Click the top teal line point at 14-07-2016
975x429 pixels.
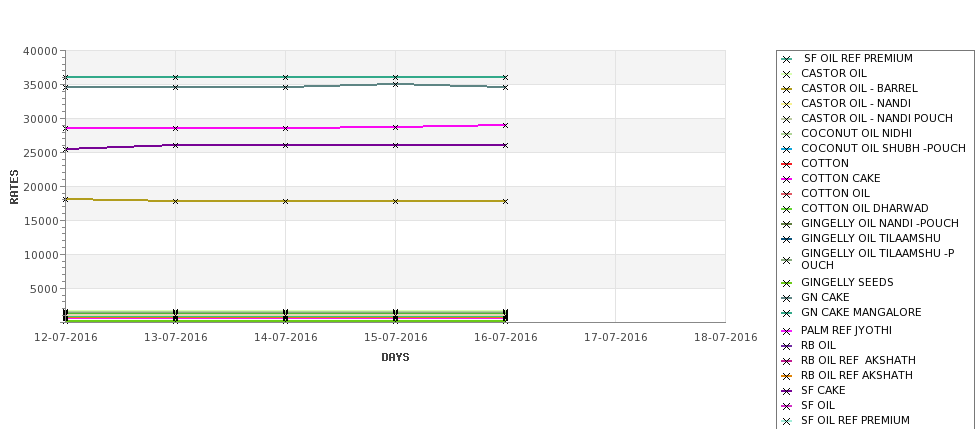(285, 77)
